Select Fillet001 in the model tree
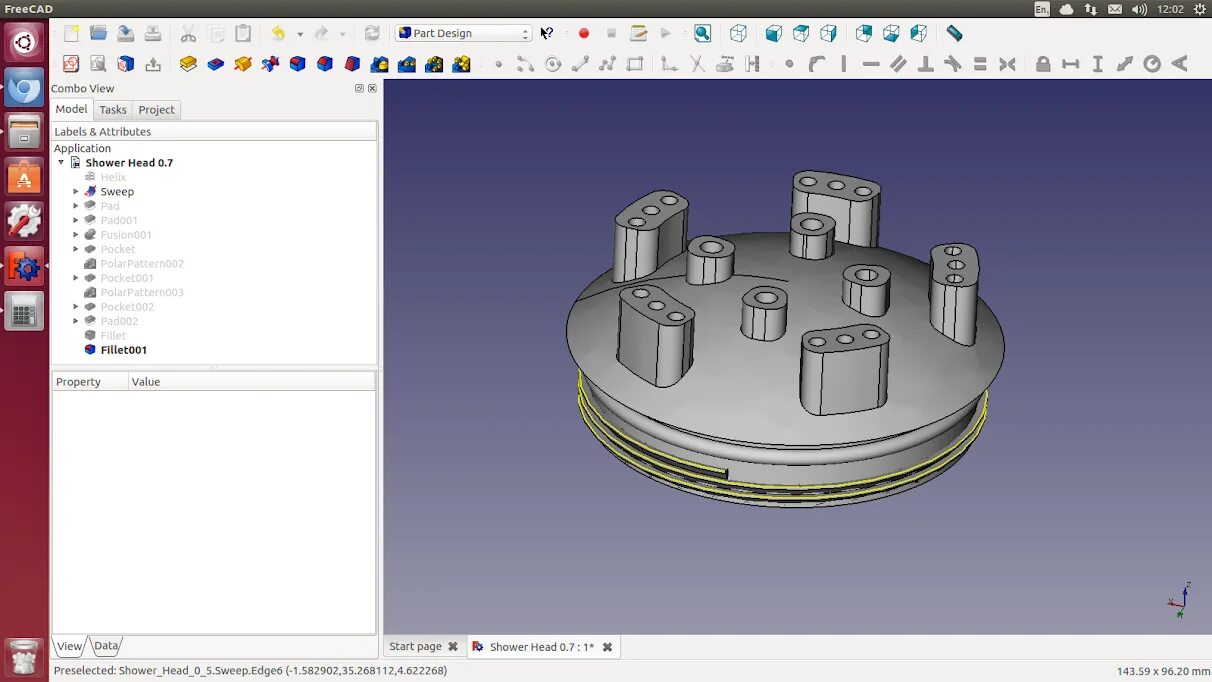The height and width of the screenshot is (682, 1212). click(124, 350)
